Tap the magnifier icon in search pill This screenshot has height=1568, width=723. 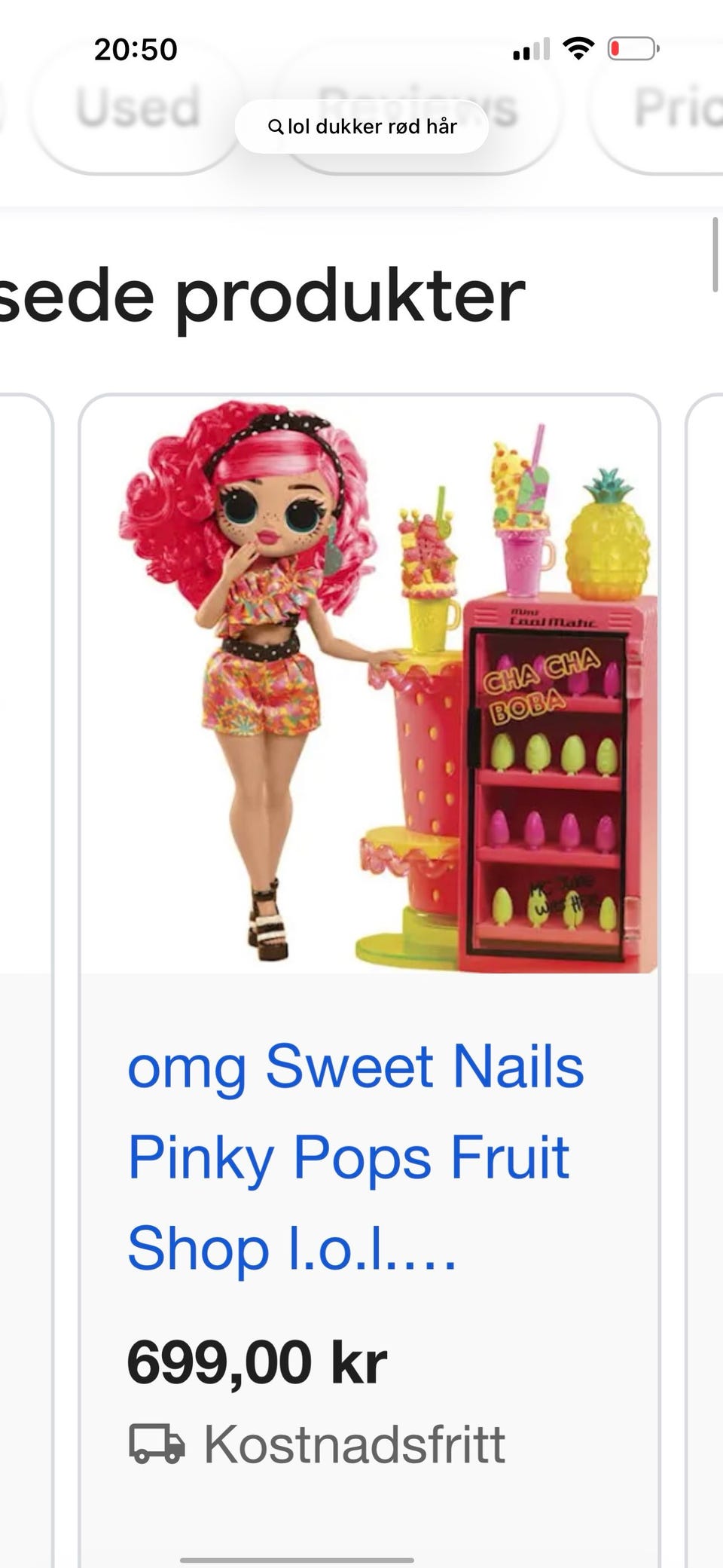tap(276, 127)
